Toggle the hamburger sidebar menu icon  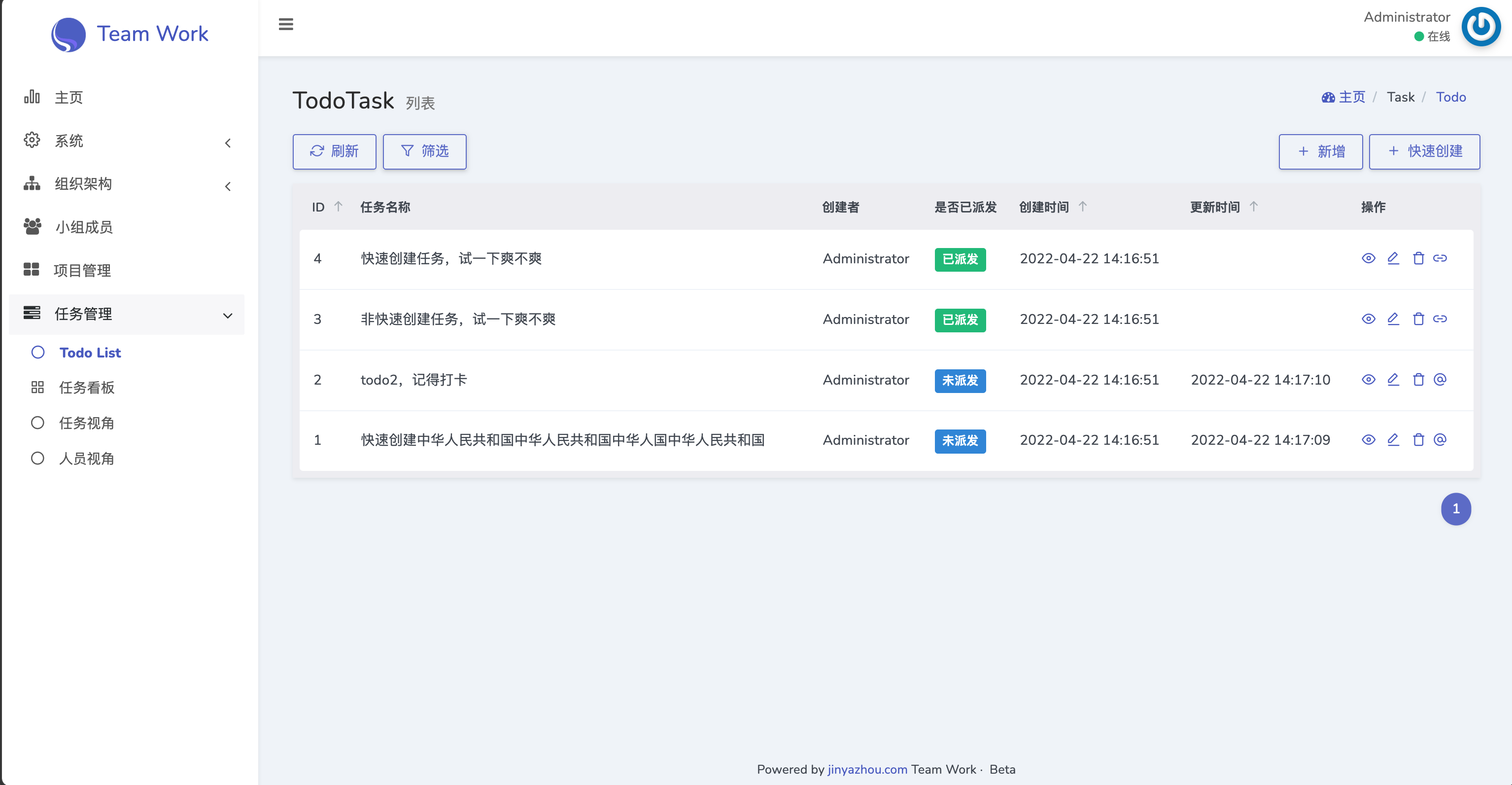(x=286, y=25)
